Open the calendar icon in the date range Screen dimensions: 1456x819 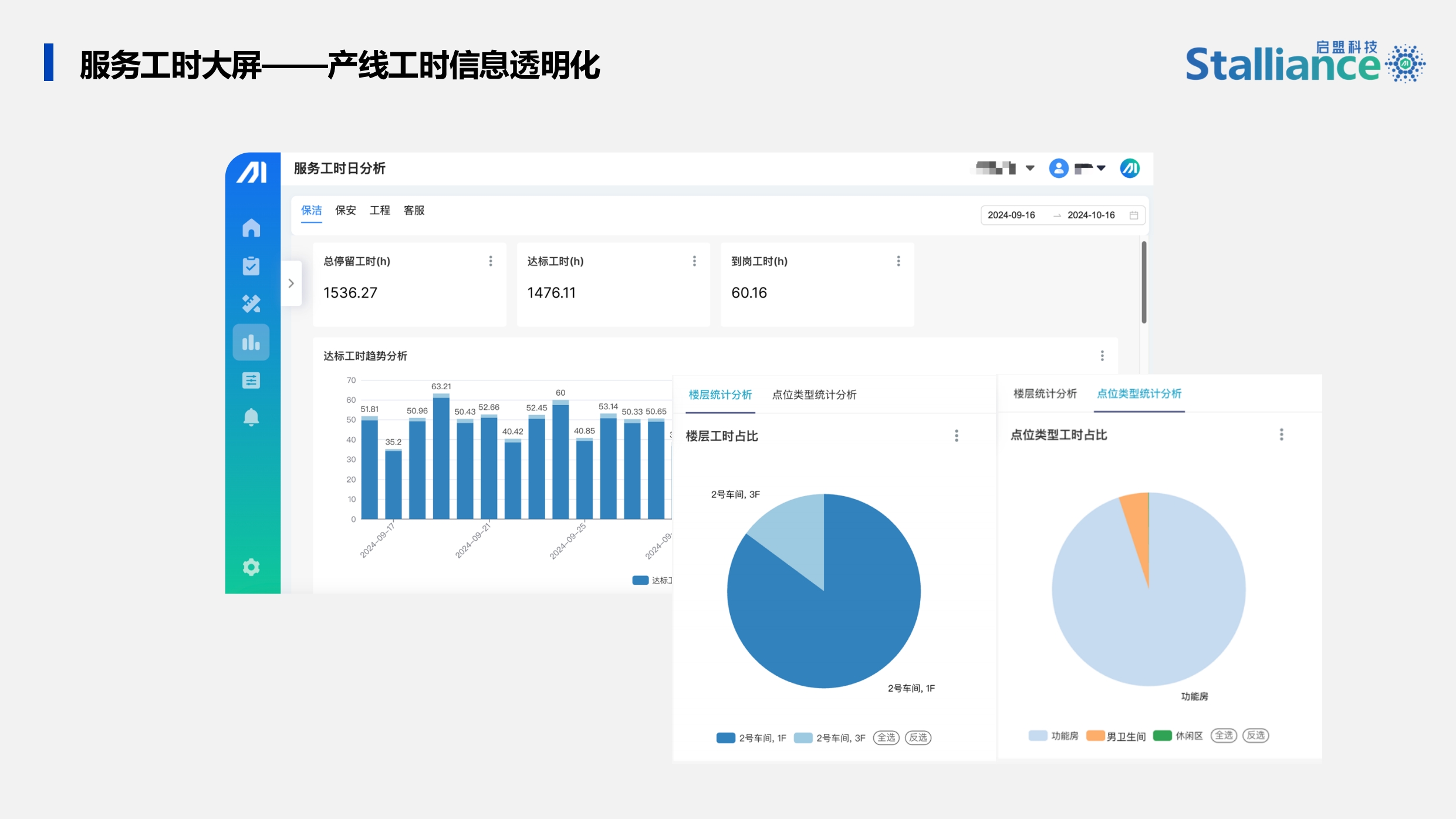pyautogui.click(x=1134, y=215)
